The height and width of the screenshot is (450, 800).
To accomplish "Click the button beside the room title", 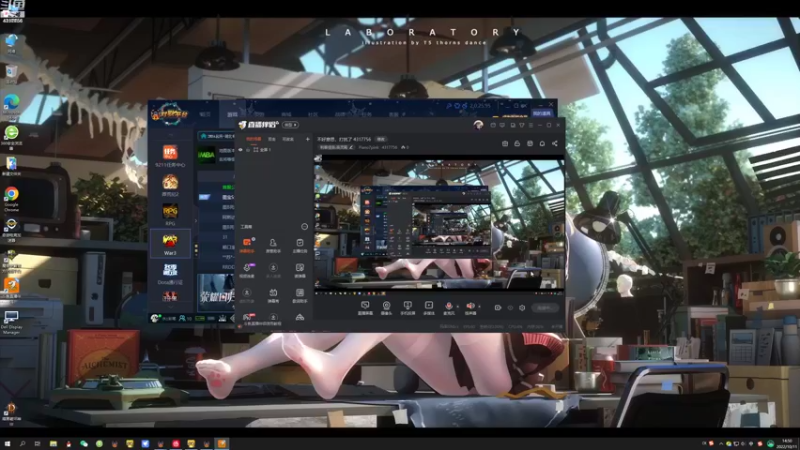I will [381, 139].
